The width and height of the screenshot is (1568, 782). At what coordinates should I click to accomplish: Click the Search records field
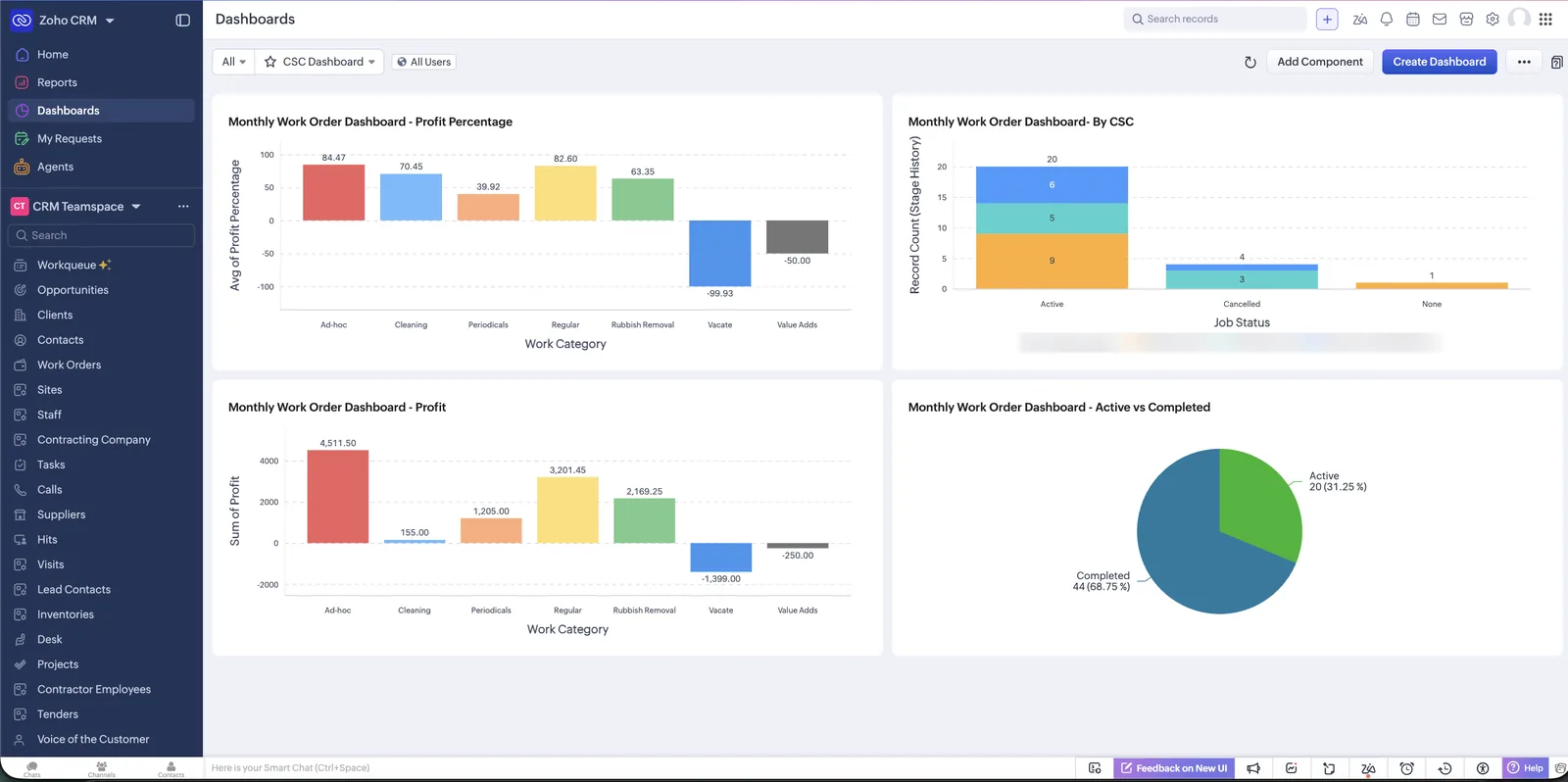[1215, 19]
